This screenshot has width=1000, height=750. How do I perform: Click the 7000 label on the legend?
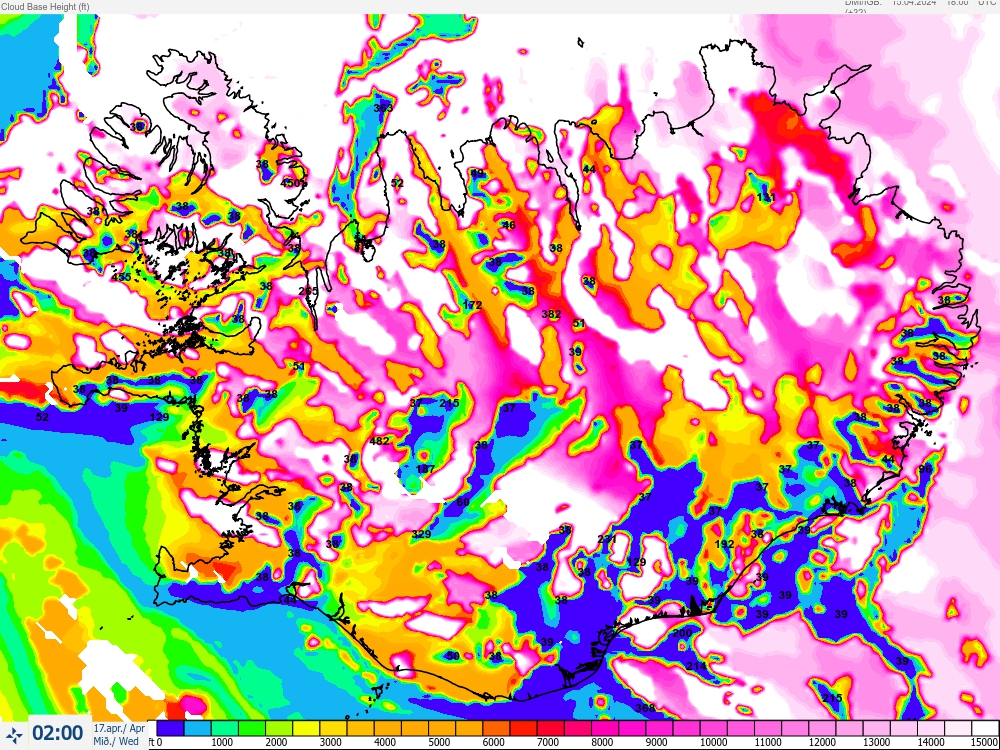(x=547, y=742)
